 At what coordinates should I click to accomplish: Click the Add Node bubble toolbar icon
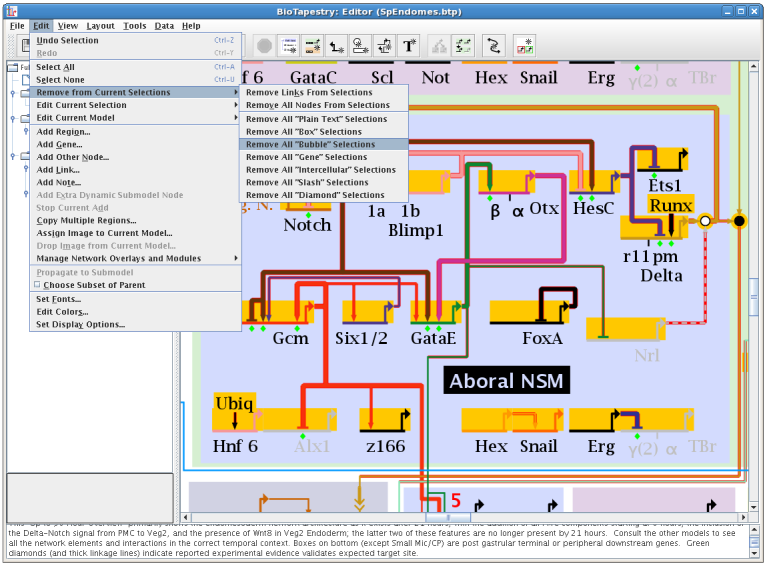(361, 45)
